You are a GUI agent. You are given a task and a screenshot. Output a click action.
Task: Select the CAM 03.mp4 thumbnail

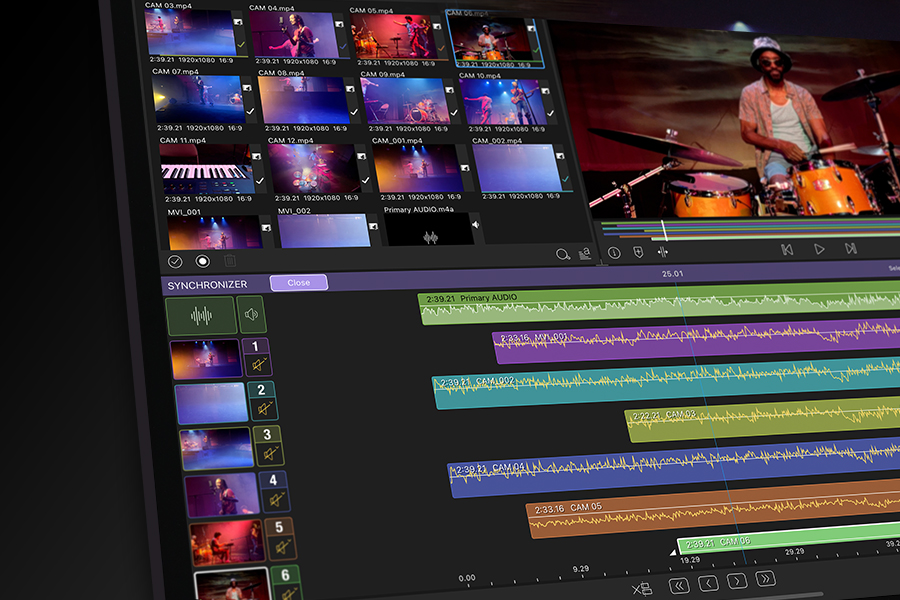click(191, 32)
